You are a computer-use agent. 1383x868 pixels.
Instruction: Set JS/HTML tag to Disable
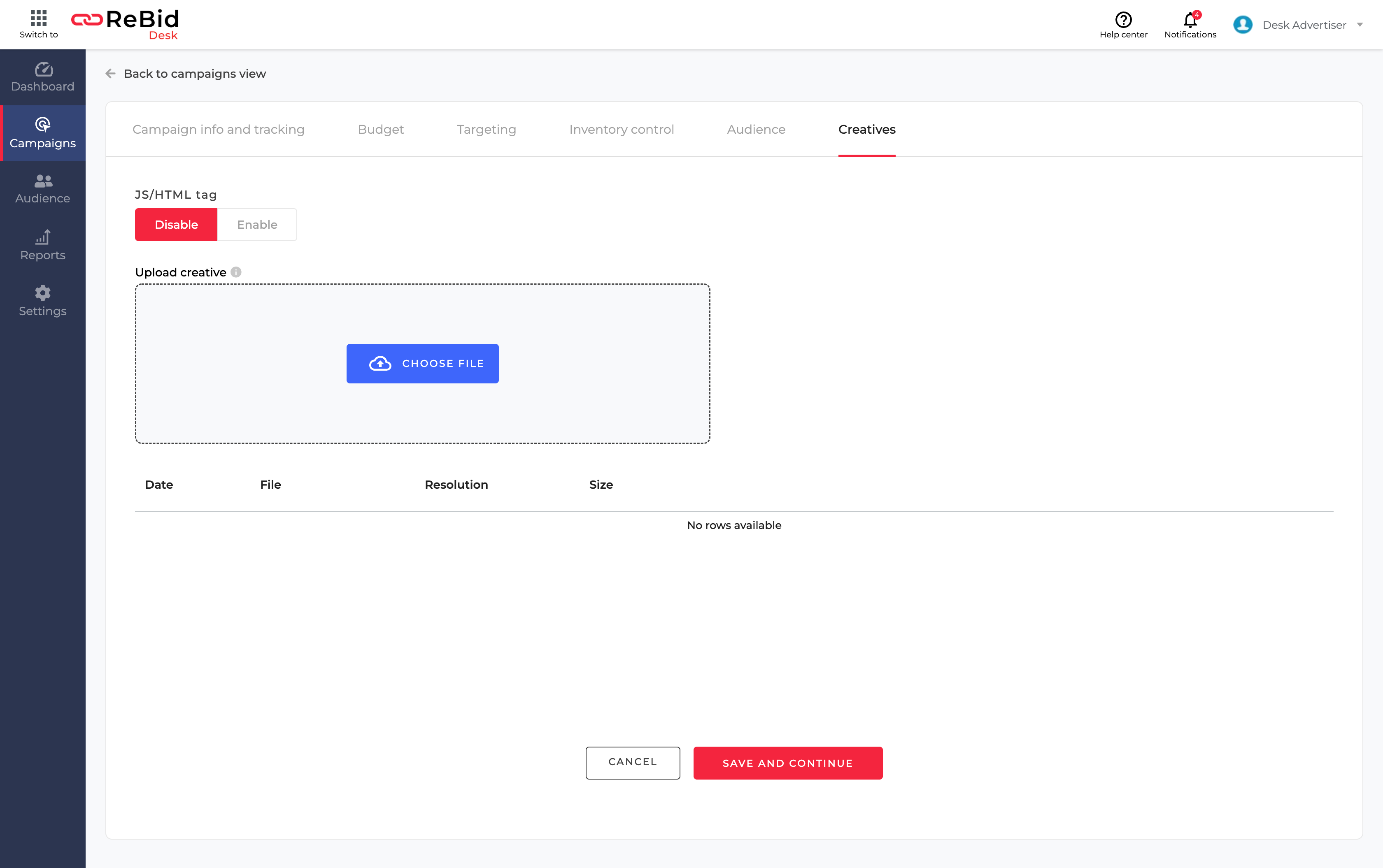pos(176,225)
